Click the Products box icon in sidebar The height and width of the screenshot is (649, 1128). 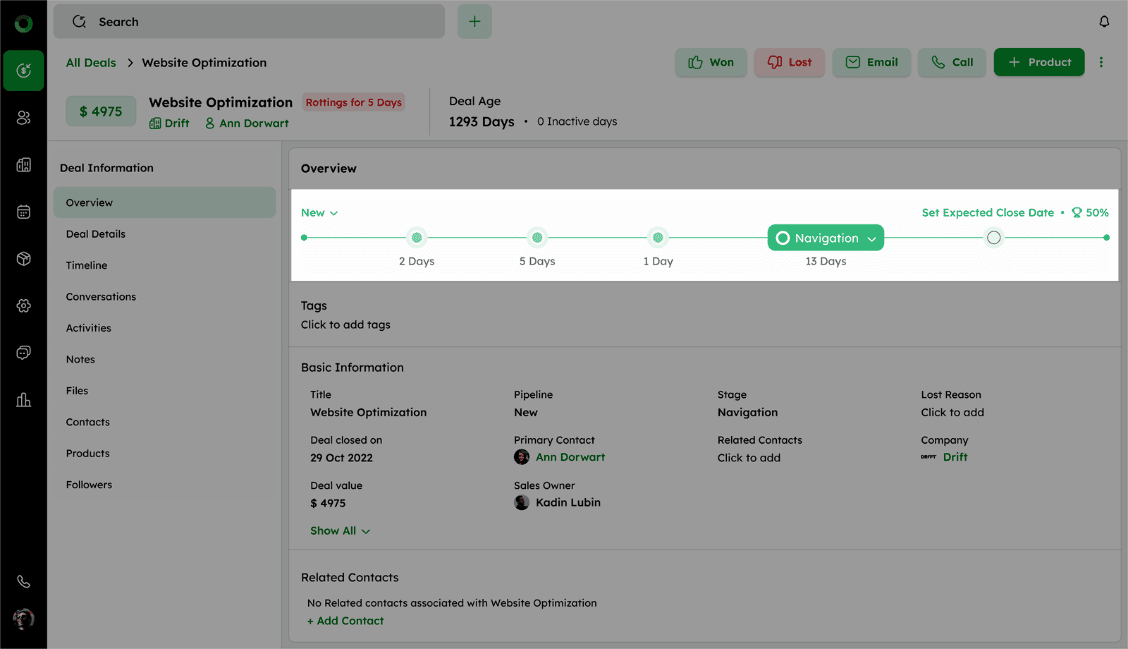23,259
